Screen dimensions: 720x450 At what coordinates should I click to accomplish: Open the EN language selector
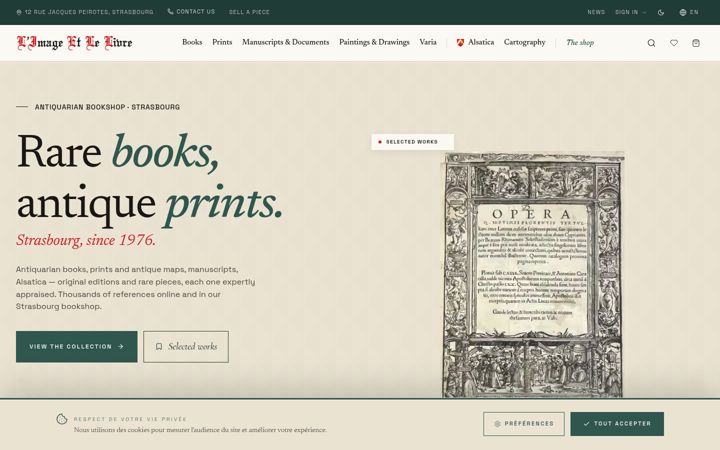(x=689, y=12)
